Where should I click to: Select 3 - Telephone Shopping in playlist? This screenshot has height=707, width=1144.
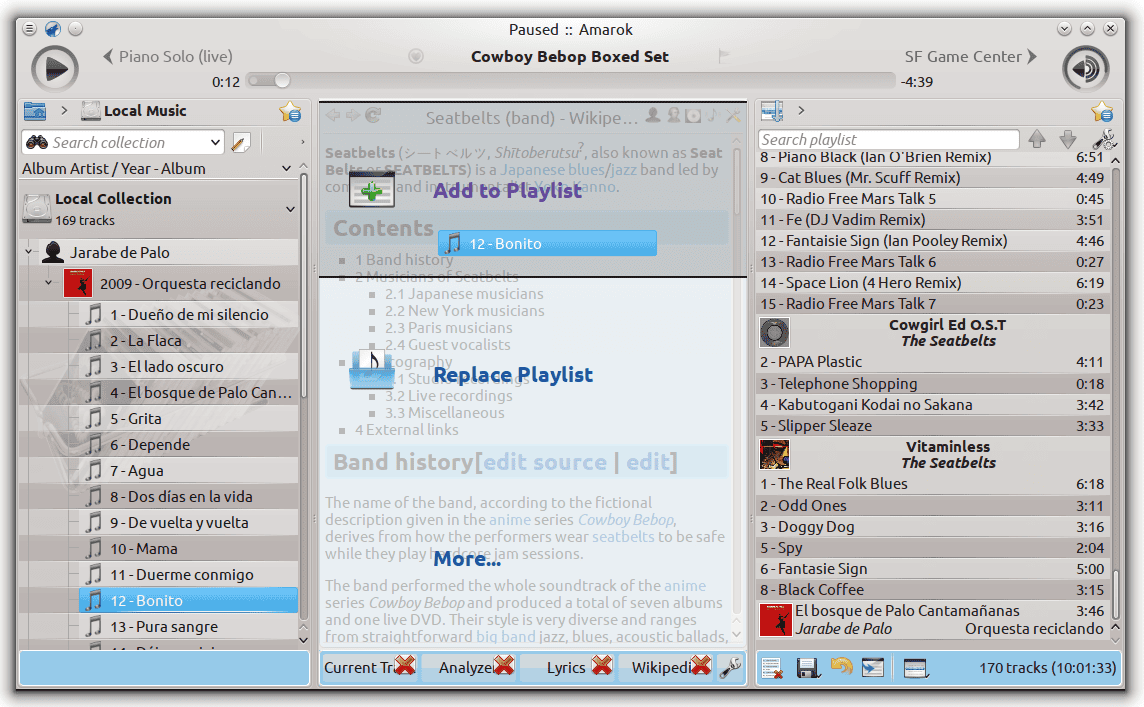tap(933, 384)
